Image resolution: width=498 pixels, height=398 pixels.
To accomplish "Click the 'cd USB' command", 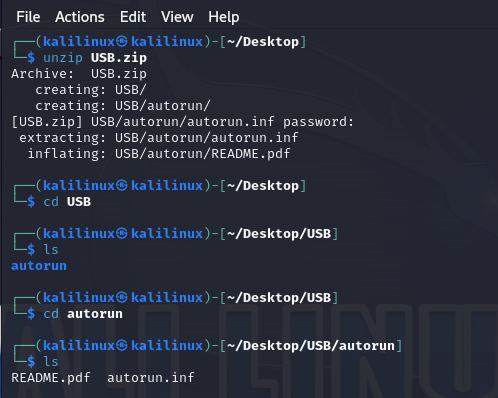I will [x=67, y=202].
